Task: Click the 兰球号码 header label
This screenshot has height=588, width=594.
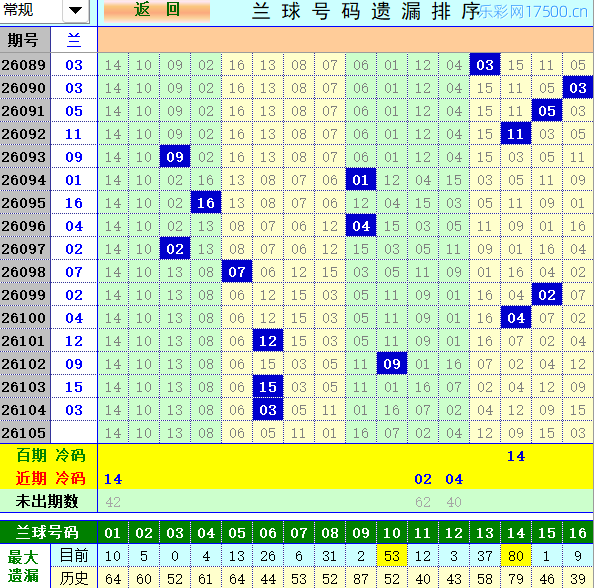Action: (x=47, y=532)
